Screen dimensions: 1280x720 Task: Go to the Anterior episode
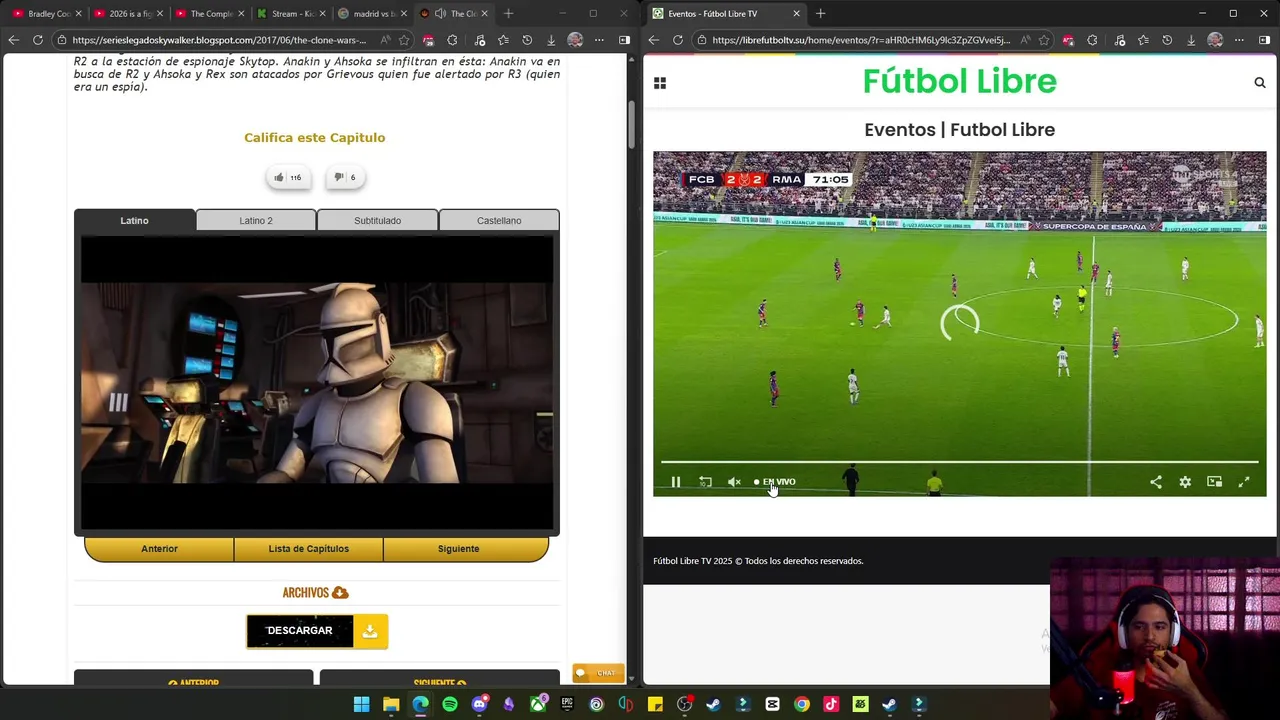[x=159, y=548]
